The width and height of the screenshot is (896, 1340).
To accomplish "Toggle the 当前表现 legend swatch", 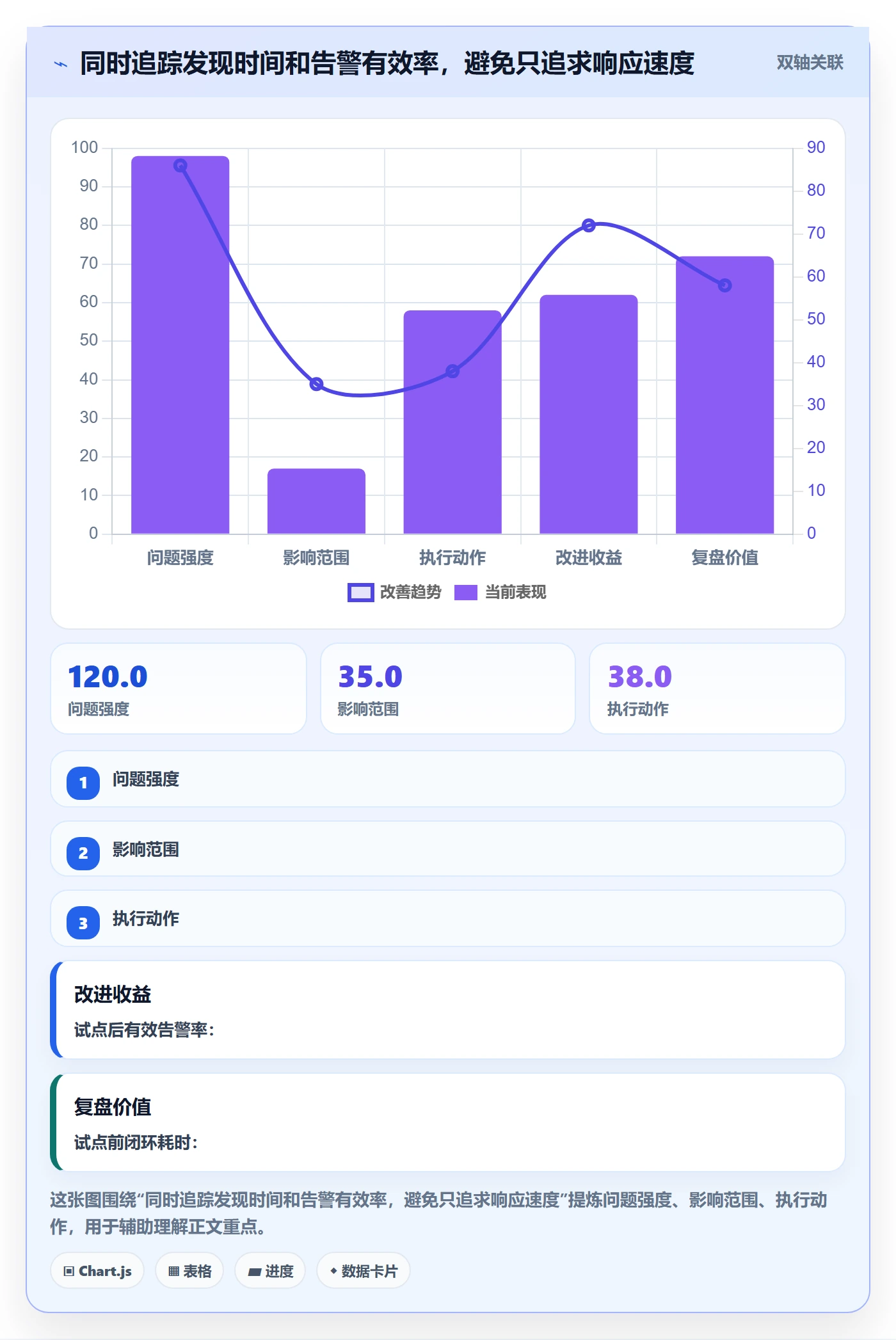I will 465,593.
